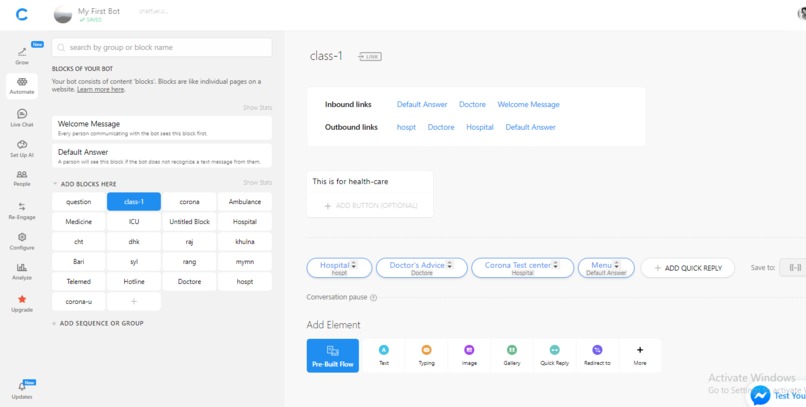Click Show Stats beside ADD BLOCKS HERE
This screenshot has width=806, height=407.
pyautogui.click(x=258, y=183)
